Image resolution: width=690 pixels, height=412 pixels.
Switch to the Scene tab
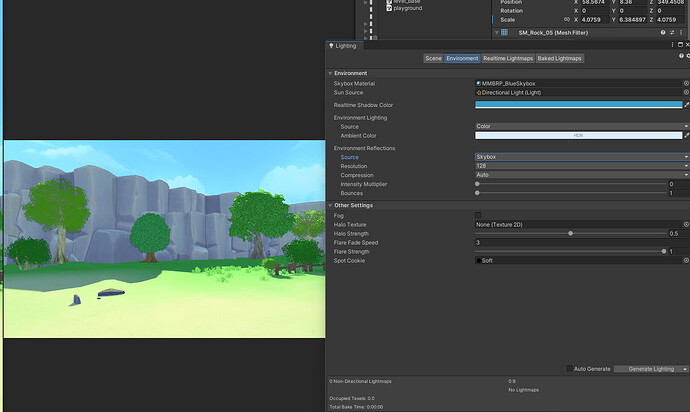click(x=433, y=58)
